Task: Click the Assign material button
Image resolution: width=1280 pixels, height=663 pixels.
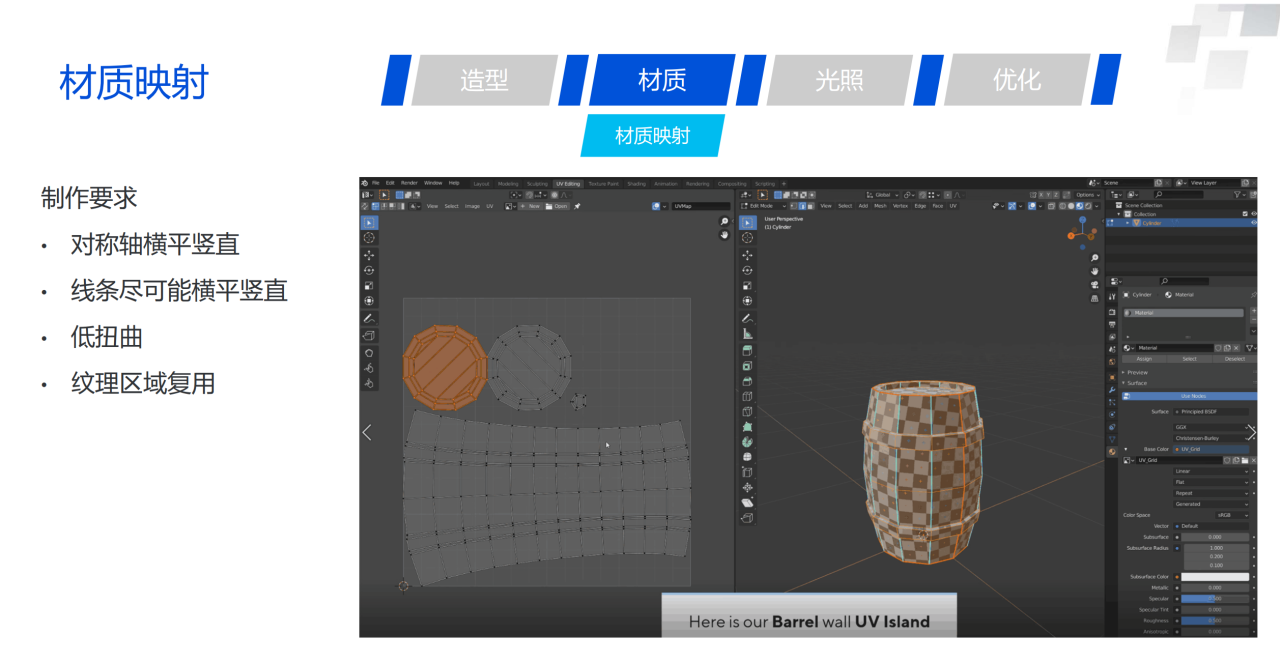Action: [x=1144, y=358]
